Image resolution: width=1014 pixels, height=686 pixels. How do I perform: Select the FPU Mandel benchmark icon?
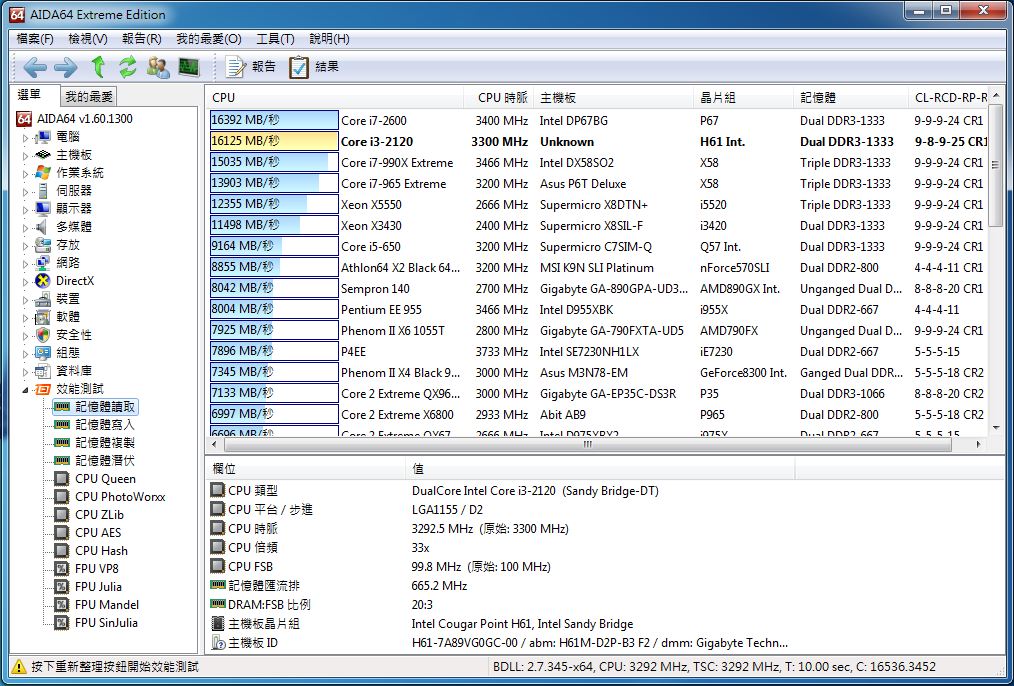(x=61, y=605)
